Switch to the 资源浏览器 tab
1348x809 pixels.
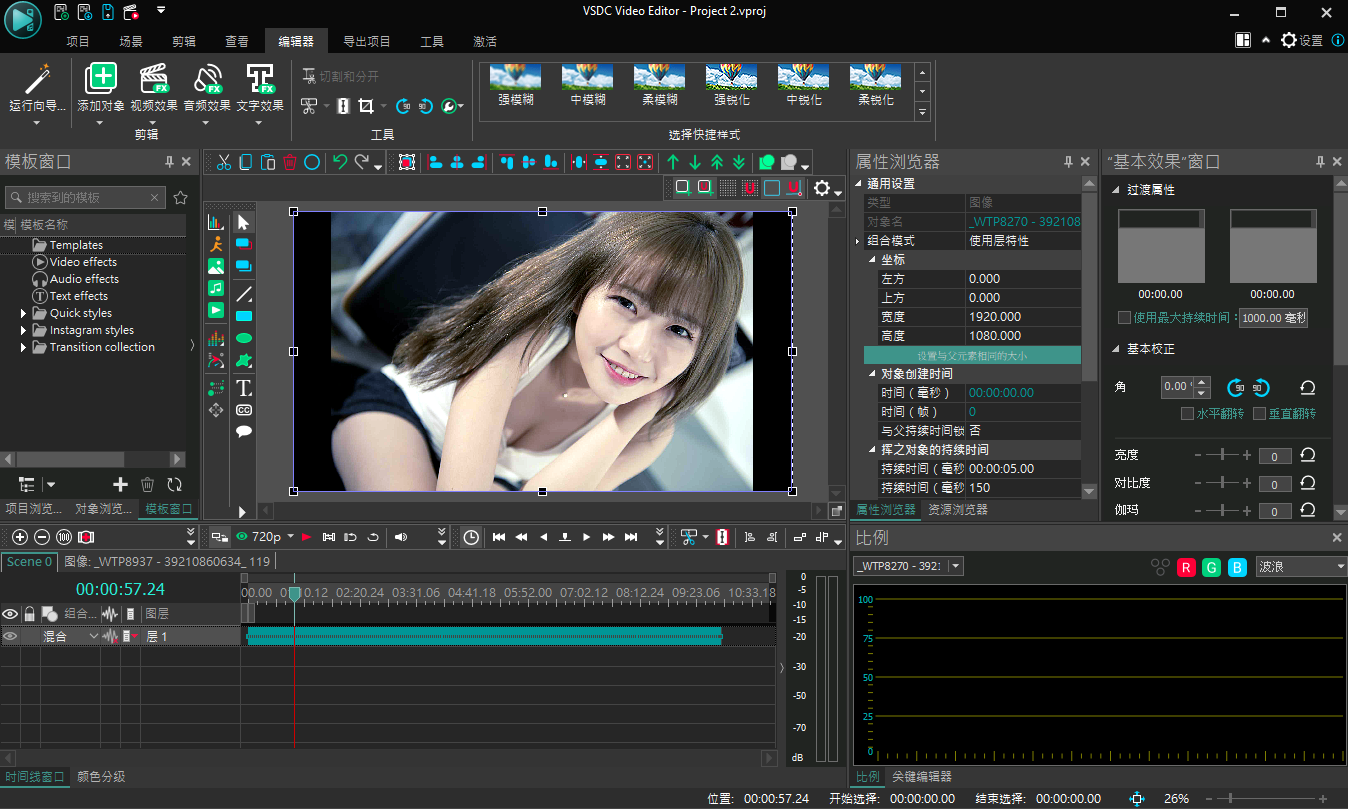click(957, 510)
